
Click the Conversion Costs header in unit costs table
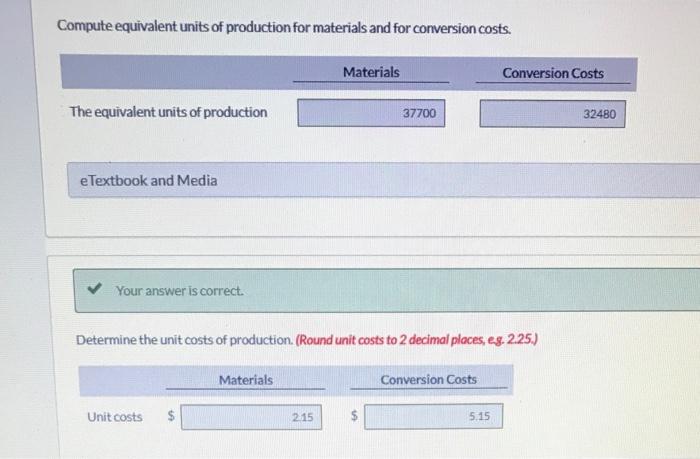(x=429, y=380)
